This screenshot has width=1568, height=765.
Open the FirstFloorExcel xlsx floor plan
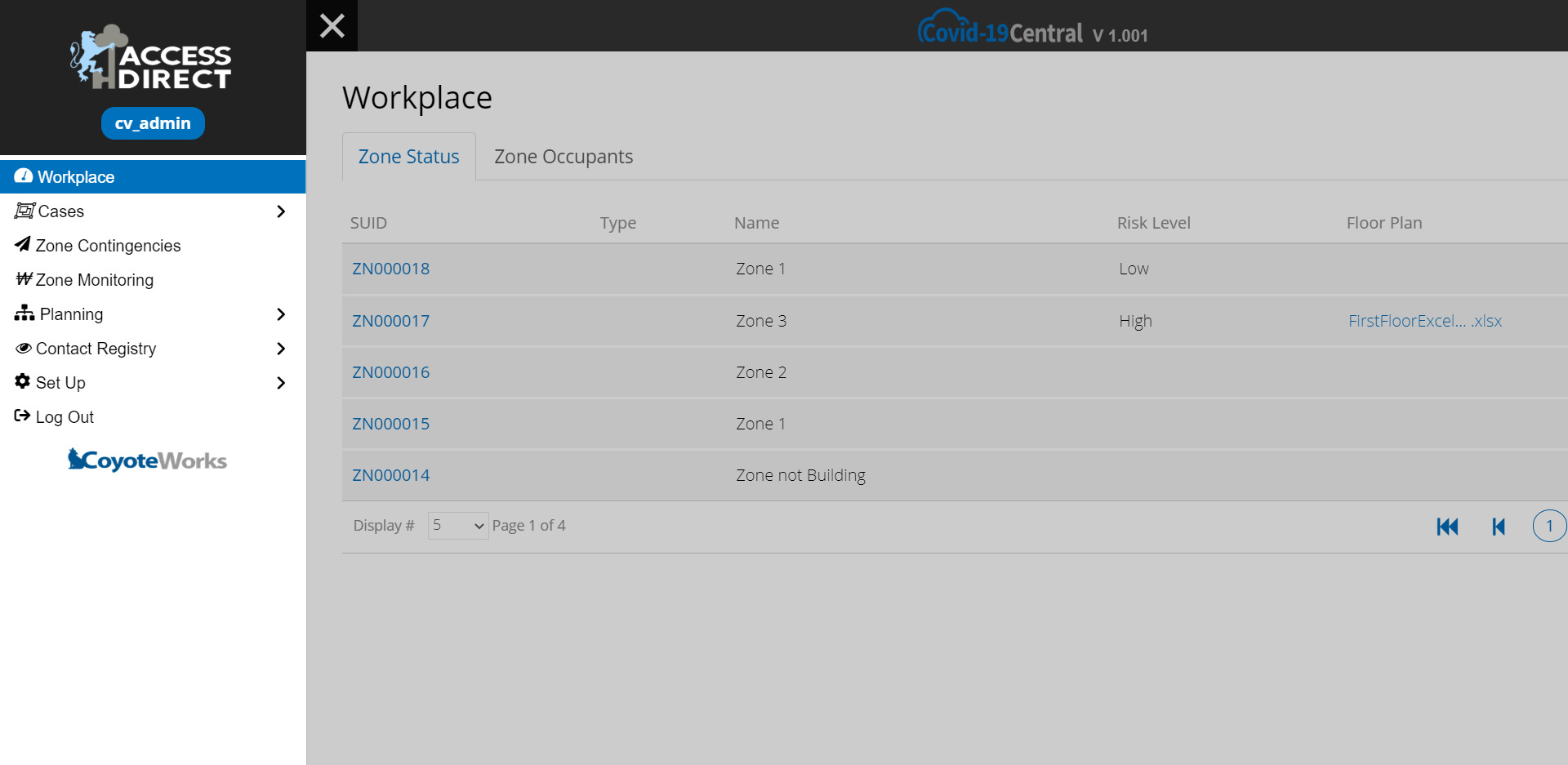tap(1424, 321)
